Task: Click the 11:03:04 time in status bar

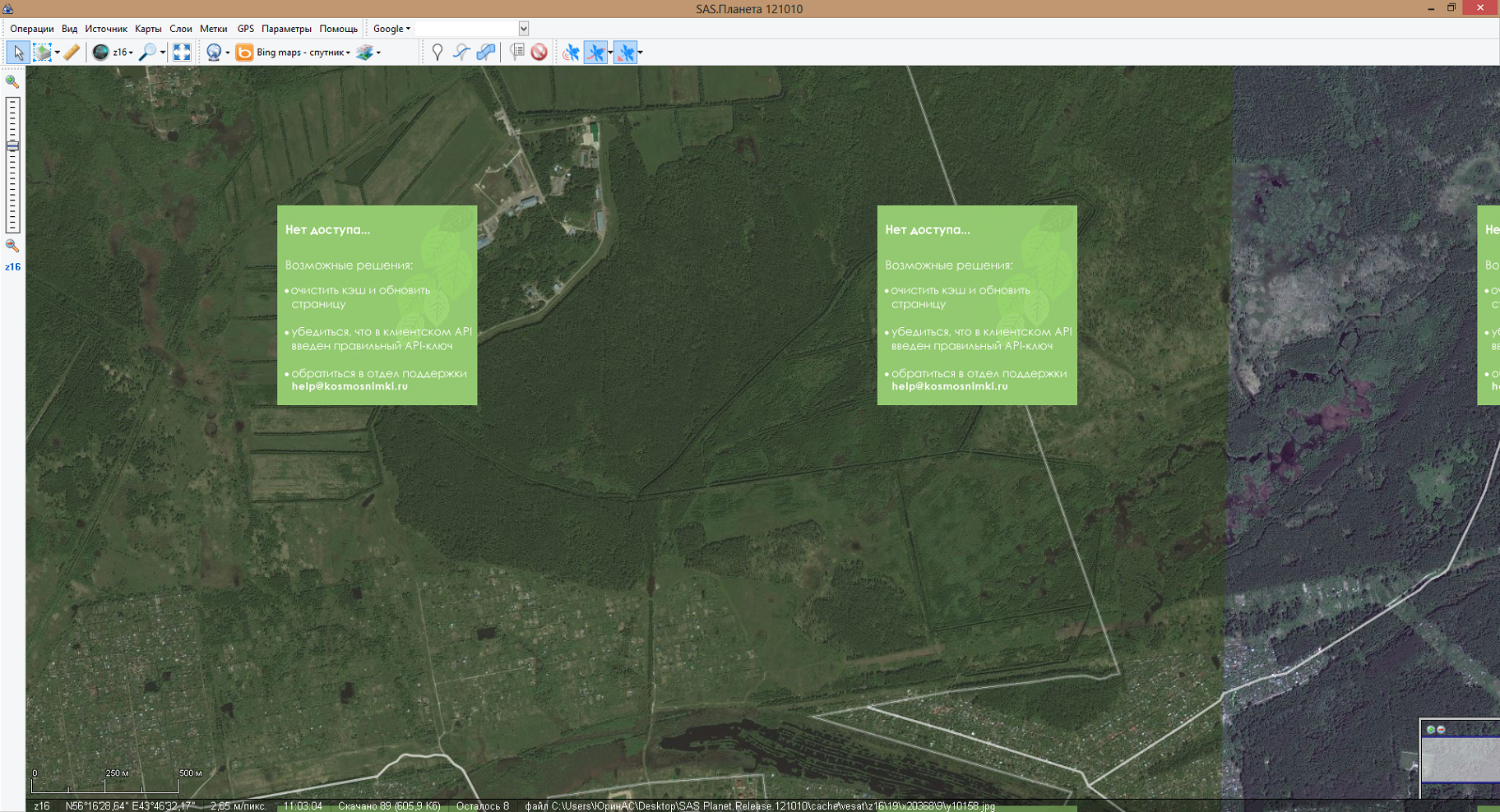Action: click(303, 806)
